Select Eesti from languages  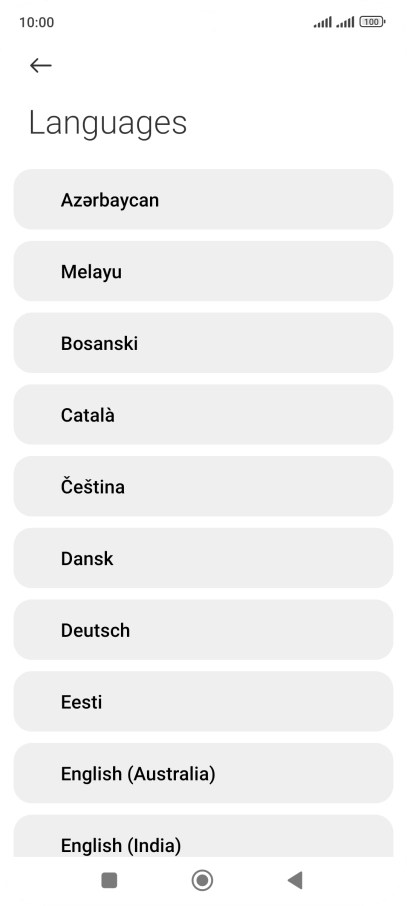[x=204, y=701]
